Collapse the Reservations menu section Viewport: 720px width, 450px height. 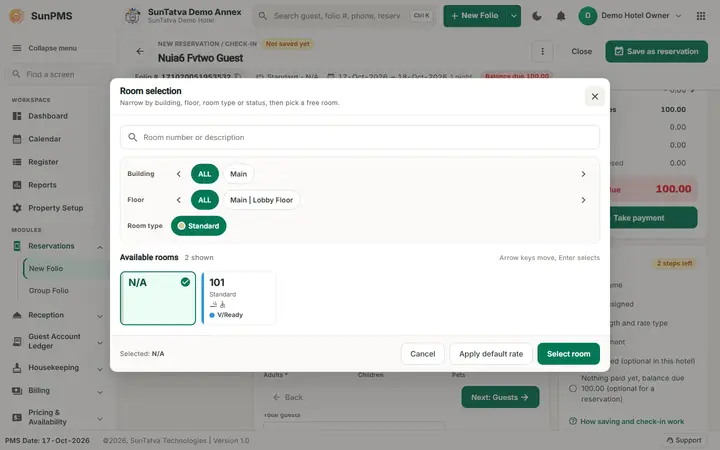point(100,247)
